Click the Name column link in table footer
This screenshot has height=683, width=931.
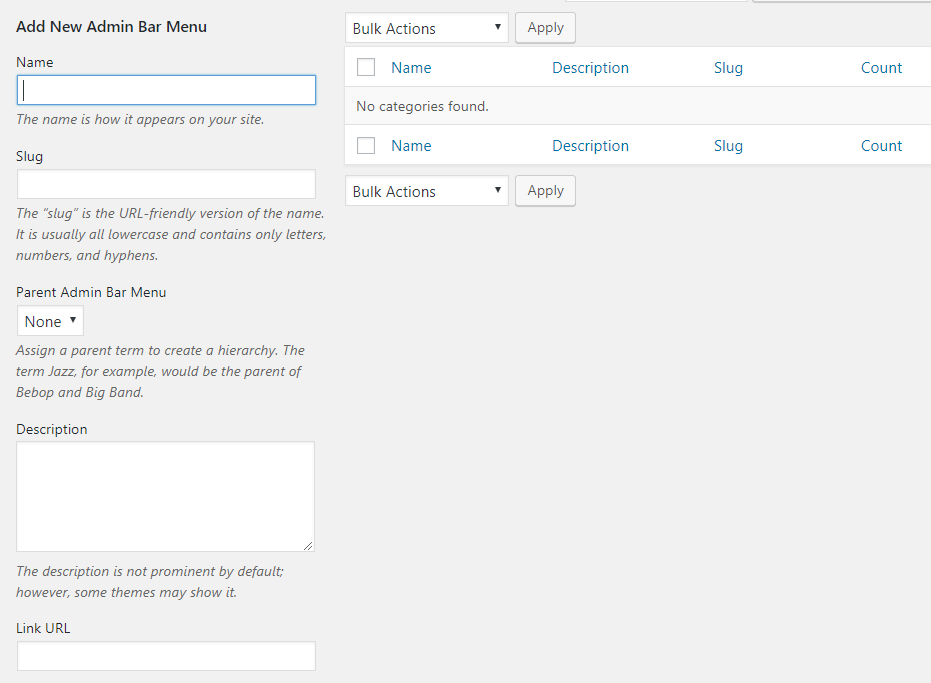(411, 146)
